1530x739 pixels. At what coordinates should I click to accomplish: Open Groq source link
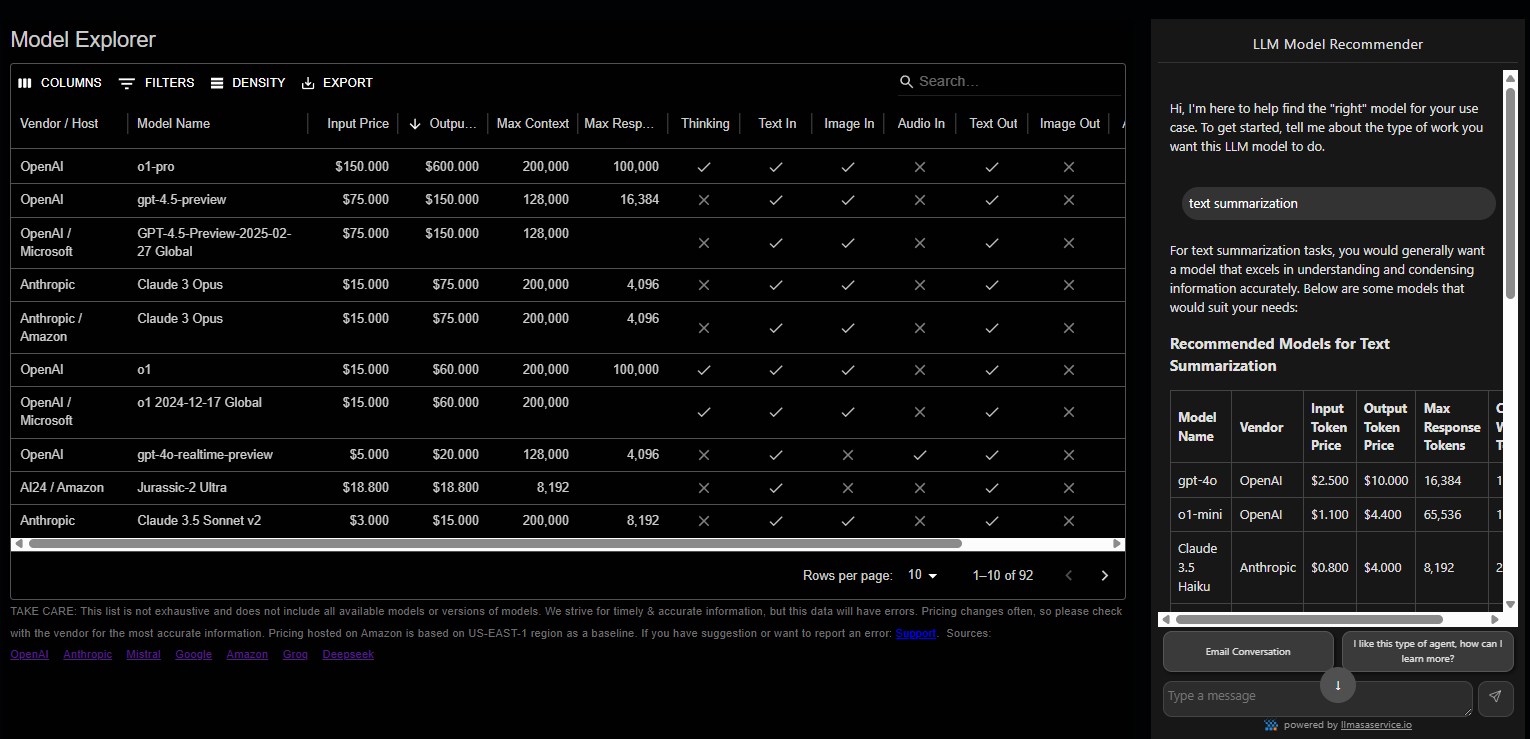[295, 654]
